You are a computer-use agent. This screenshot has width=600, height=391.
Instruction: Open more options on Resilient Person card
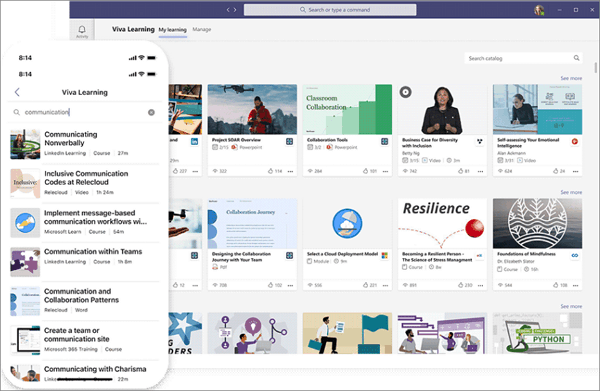coord(480,285)
